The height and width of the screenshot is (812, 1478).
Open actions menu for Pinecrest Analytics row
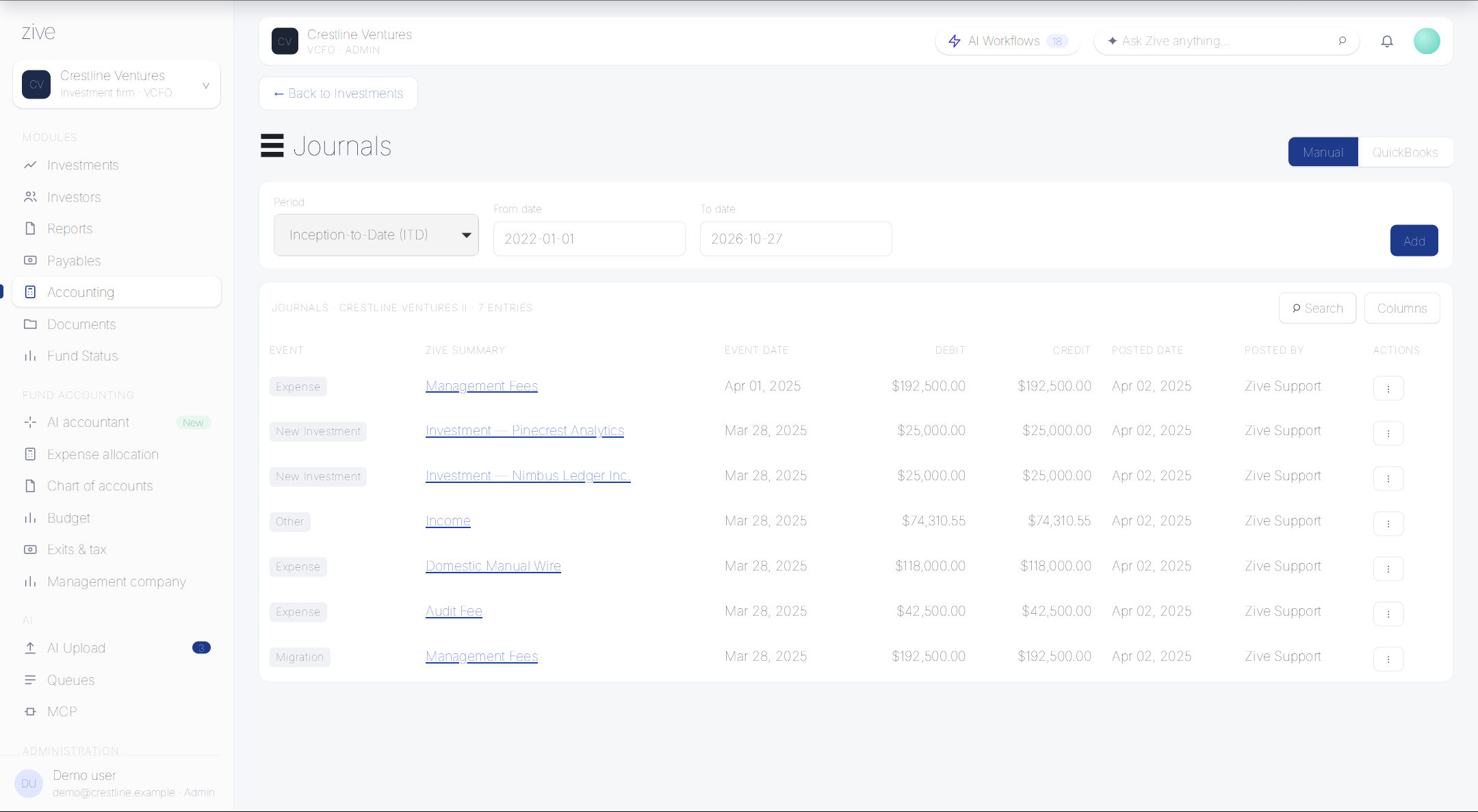[x=1388, y=433]
